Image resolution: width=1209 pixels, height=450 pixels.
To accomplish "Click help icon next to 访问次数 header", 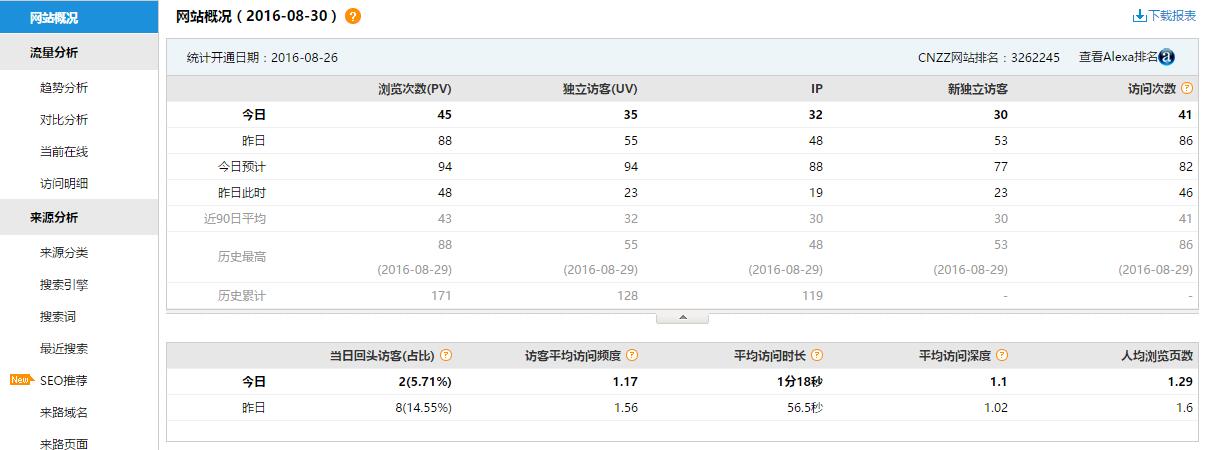I will 1187,88.
